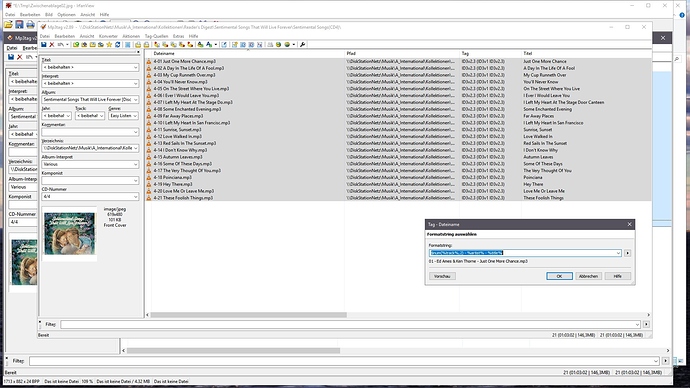Click the Actions (Quick) icon
The height and width of the screenshot is (388, 690).
(209, 44)
